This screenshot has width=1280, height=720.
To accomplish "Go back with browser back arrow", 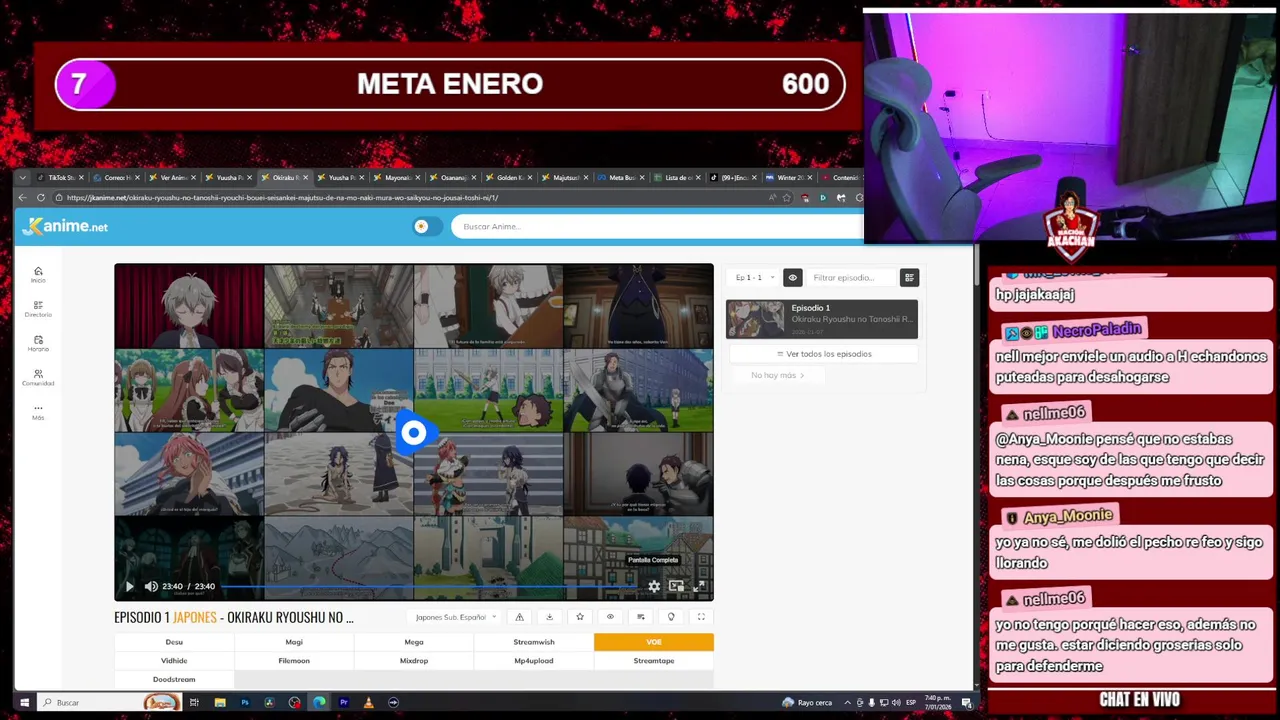I will coord(22,198).
